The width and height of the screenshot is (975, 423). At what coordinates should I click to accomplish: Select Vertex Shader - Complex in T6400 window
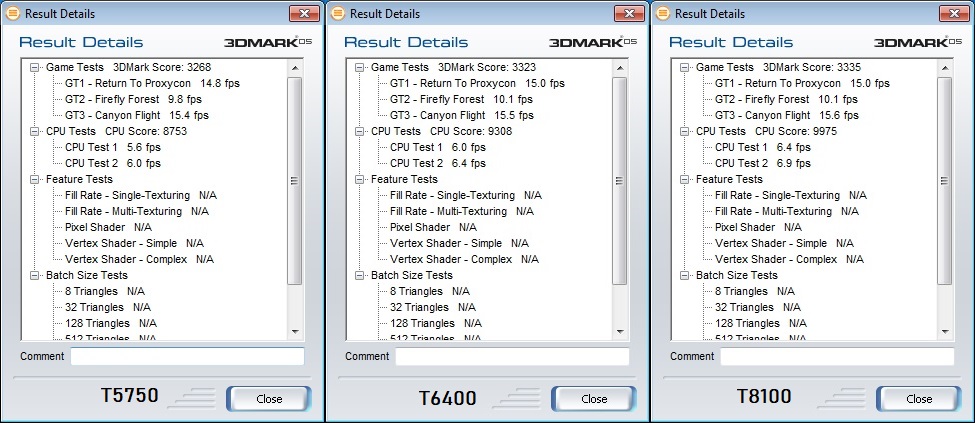pos(464,259)
